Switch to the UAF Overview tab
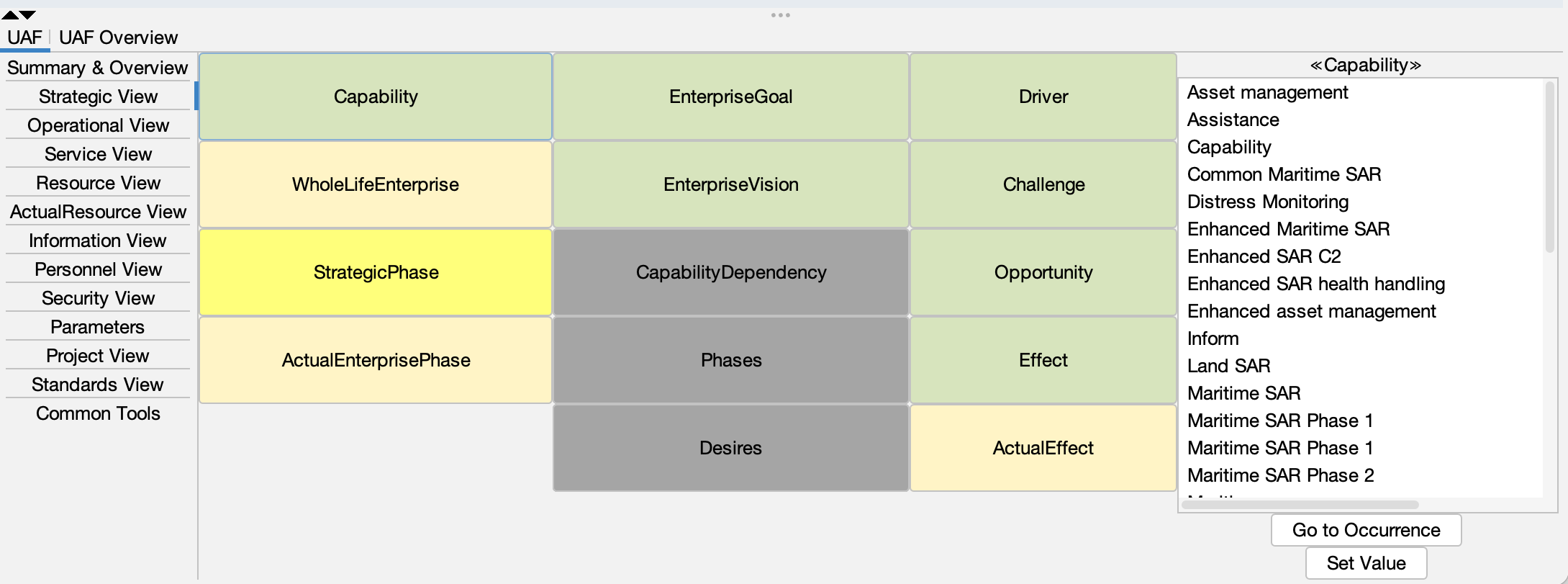Screen dimensions: 1568x584 point(118,37)
